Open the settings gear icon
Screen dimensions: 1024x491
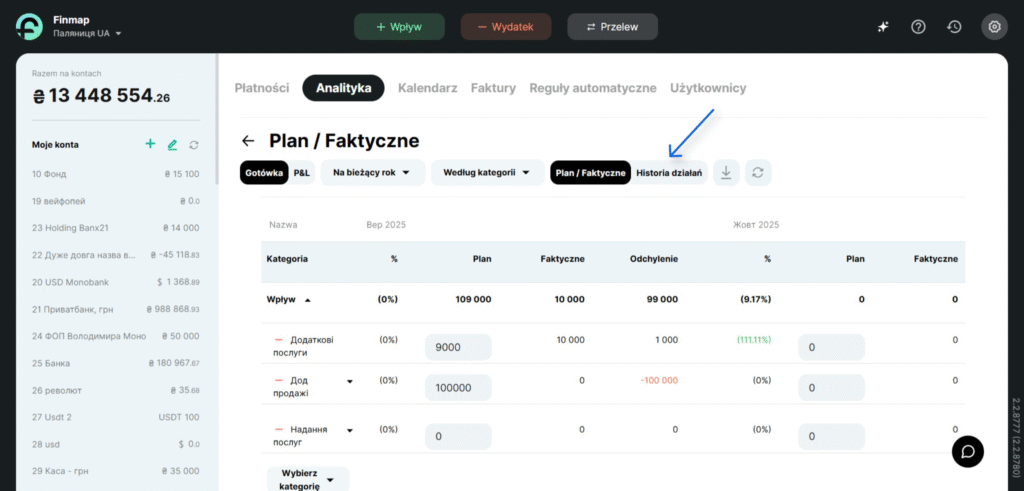994,27
